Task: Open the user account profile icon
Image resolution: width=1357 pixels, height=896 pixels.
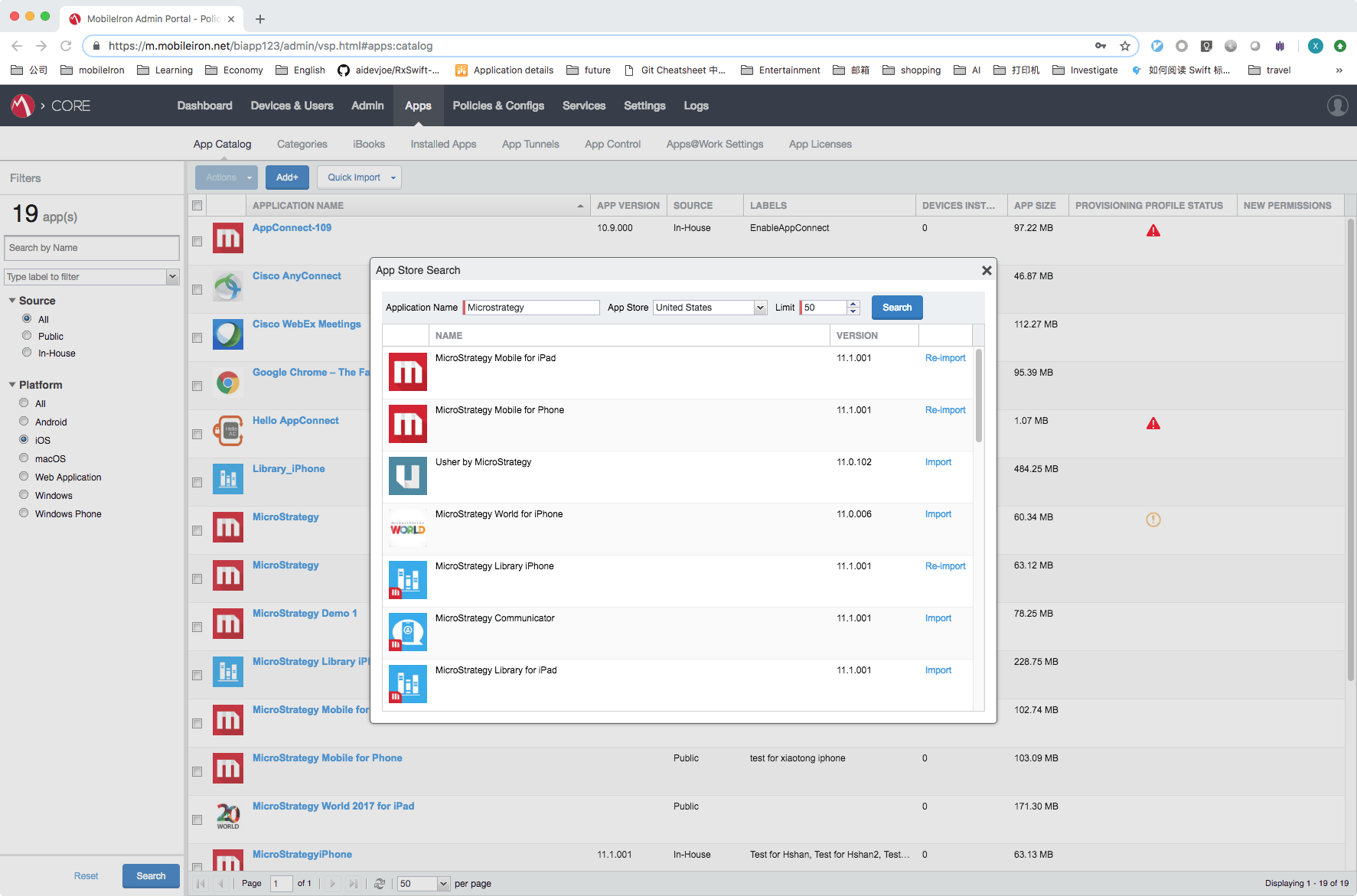Action: (x=1337, y=106)
